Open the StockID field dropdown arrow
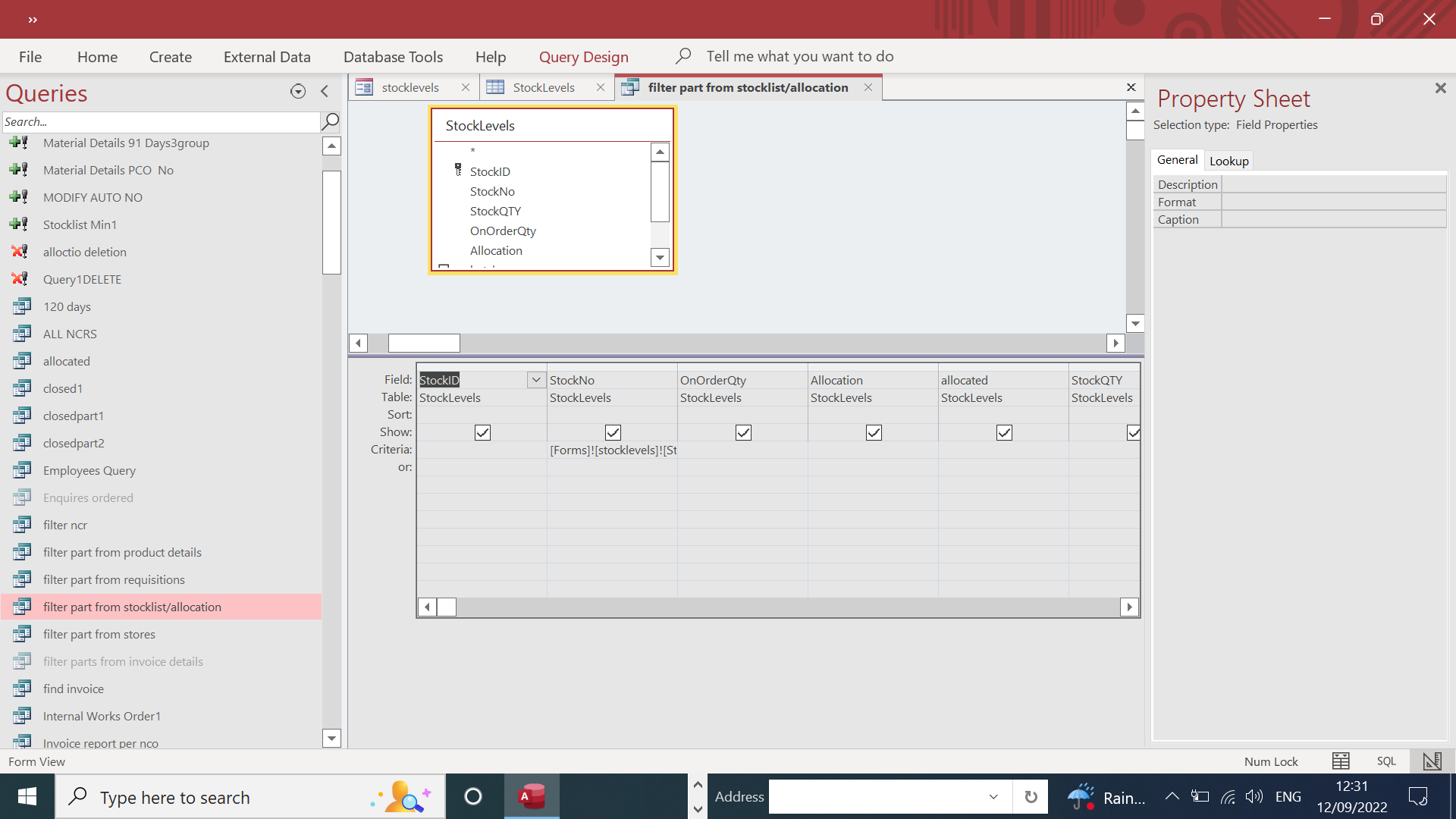 [536, 380]
